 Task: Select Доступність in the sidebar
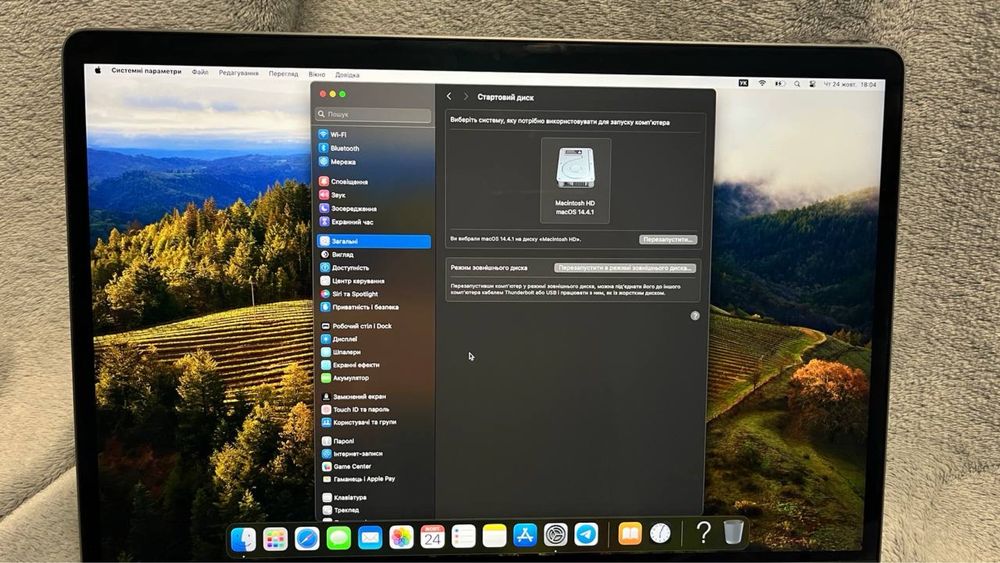click(x=374, y=268)
